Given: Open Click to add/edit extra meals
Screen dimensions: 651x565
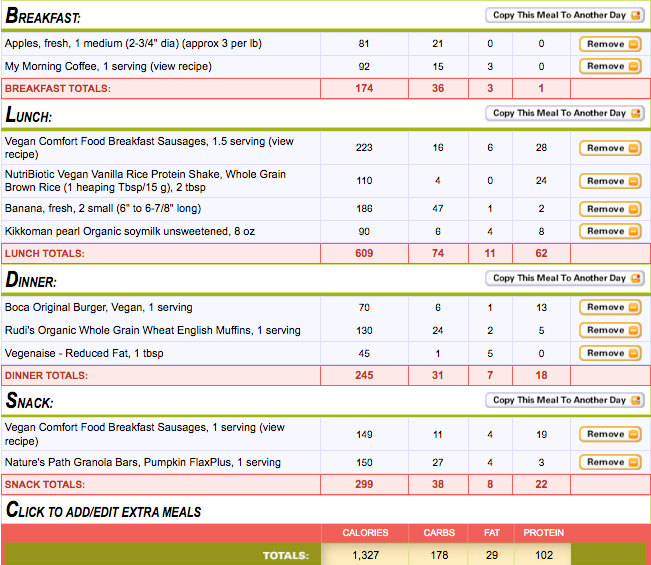Looking at the screenshot, I should point(104,511).
